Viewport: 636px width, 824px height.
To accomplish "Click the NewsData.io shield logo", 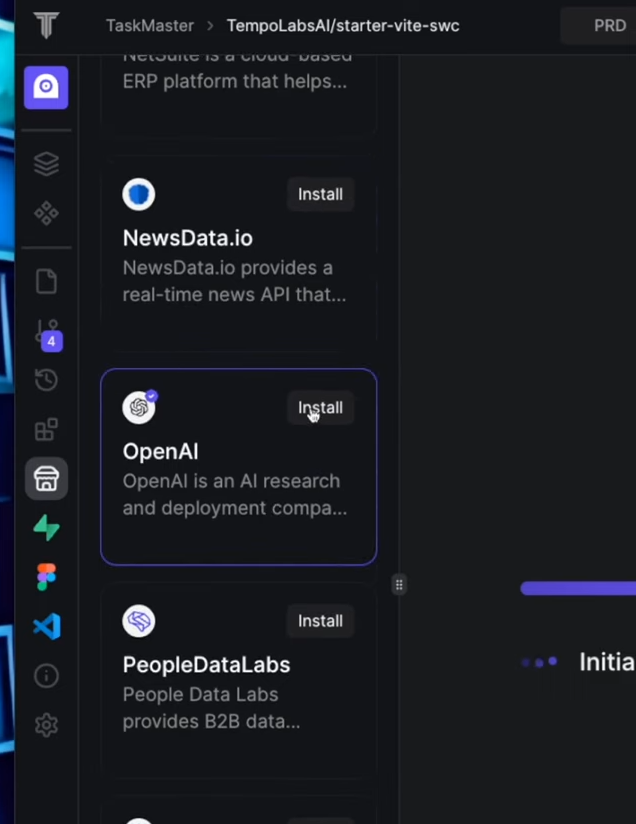I will [x=139, y=194].
